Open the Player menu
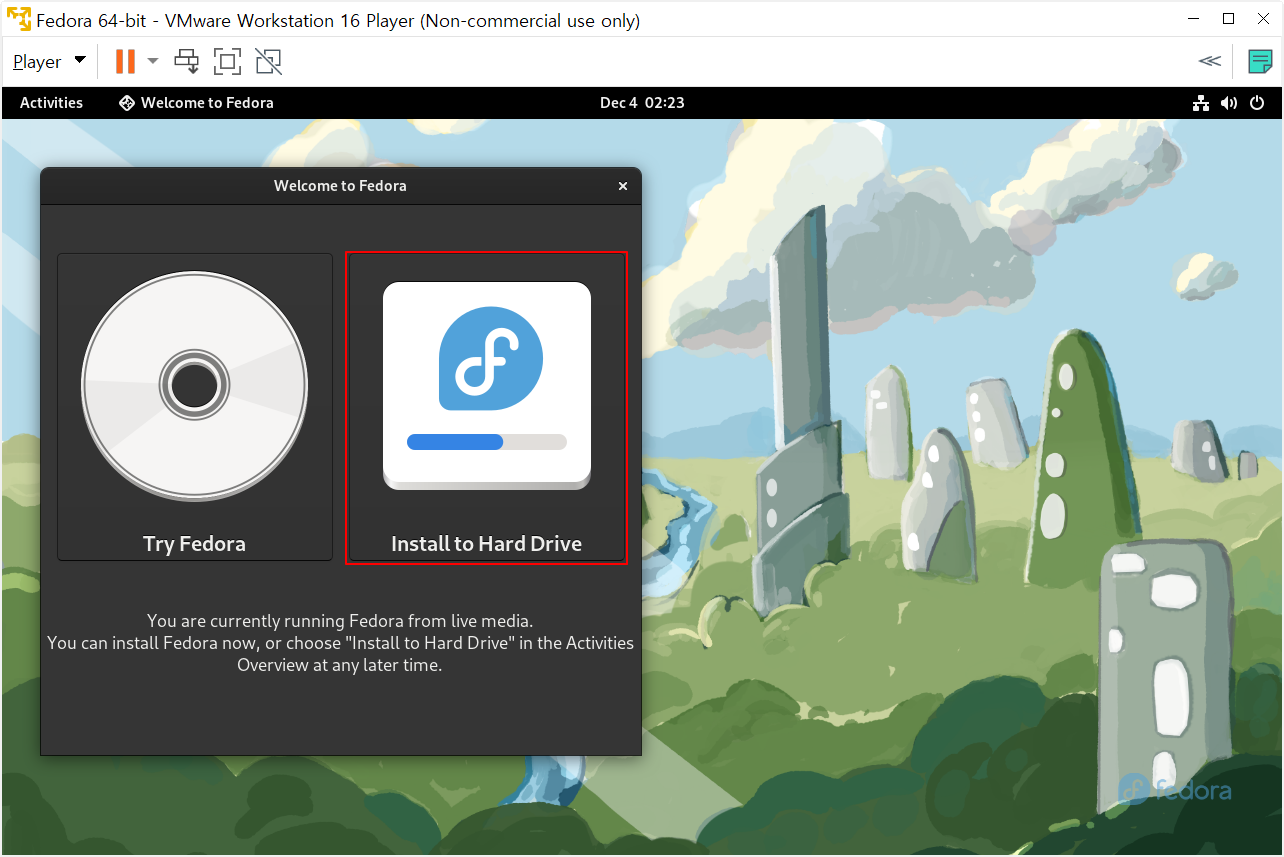The width and height of the screenshot is (1284, 857). (49, 61)
